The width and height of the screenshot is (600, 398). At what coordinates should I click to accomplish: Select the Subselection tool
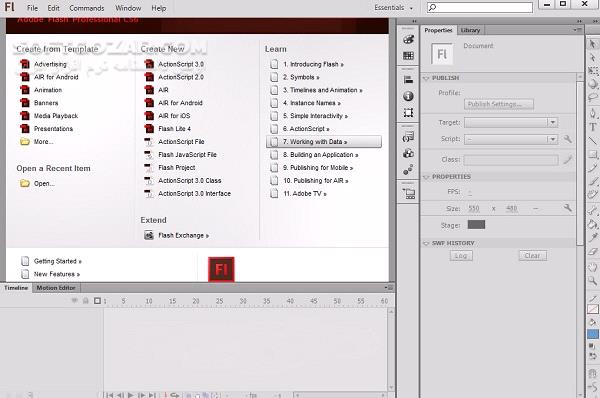click(x=593, y=57)
